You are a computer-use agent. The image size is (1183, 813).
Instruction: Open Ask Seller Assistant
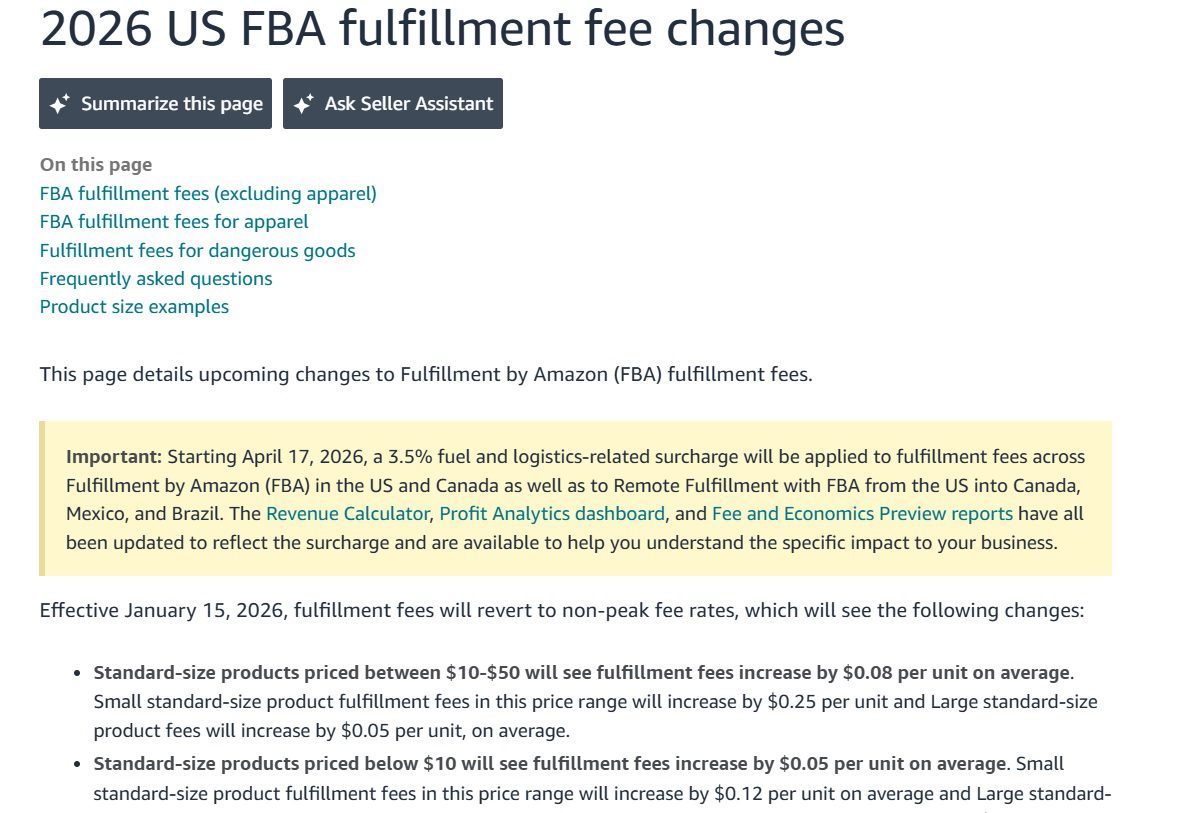point(392,103)
